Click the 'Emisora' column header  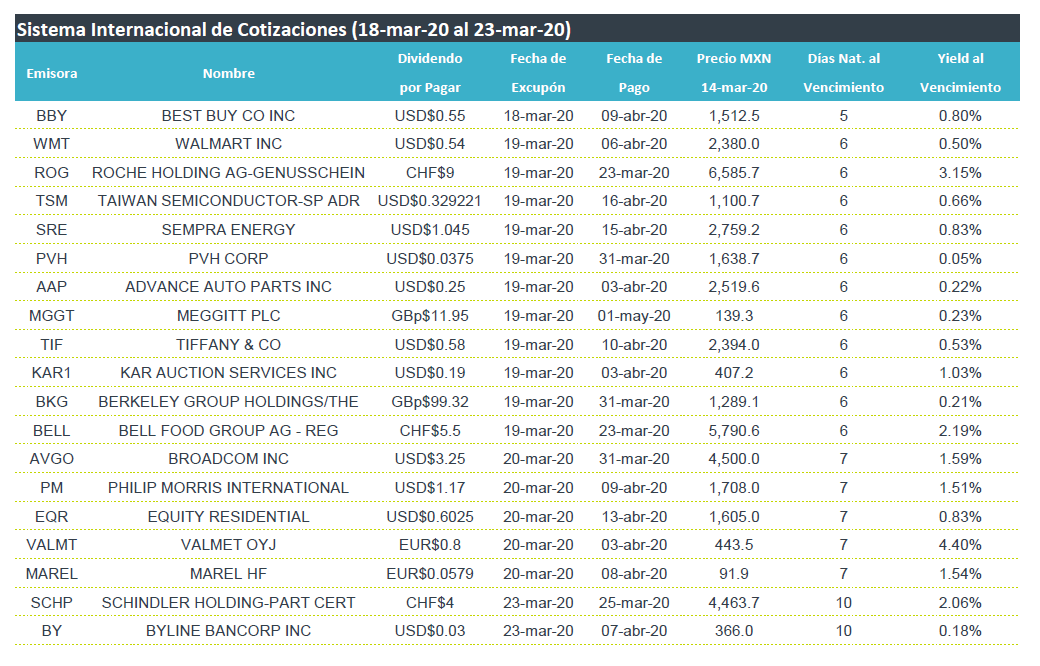coord(52,74)
